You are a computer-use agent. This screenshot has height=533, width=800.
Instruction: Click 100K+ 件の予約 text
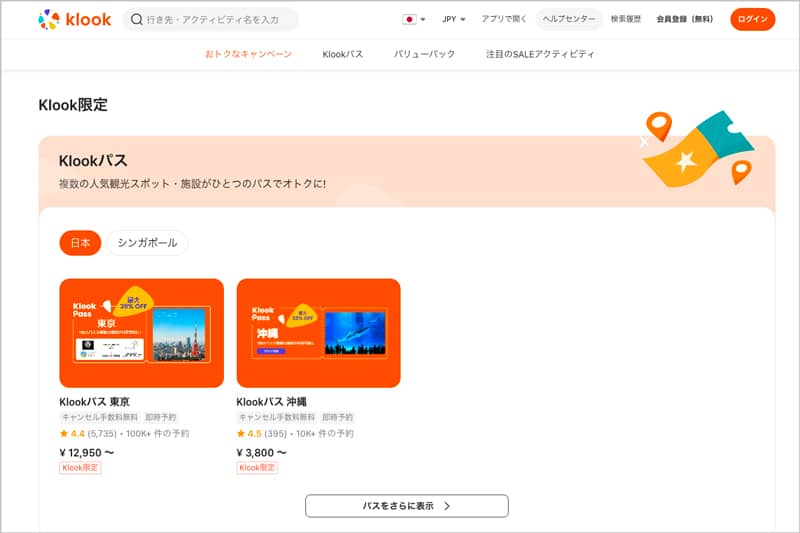tap(157, 434)
